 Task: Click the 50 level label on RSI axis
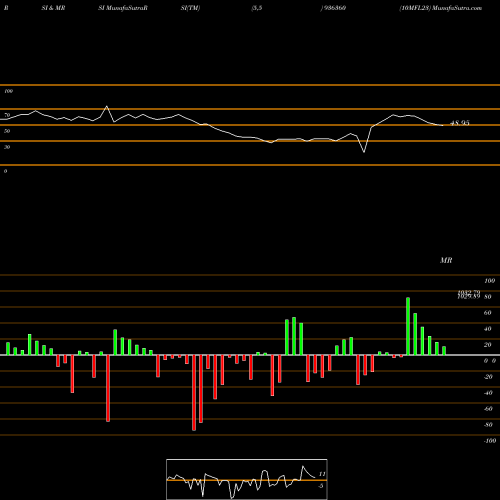pyautogui.click(x=7, y=131)
